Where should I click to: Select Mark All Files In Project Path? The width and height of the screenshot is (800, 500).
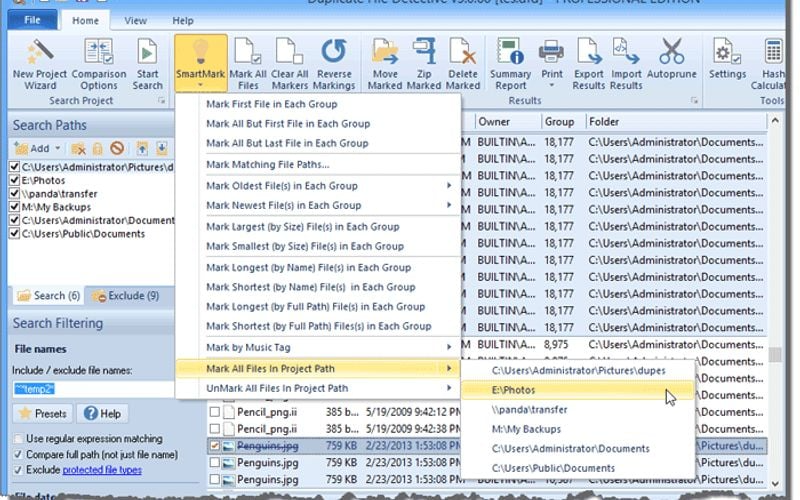coord(317,368)
